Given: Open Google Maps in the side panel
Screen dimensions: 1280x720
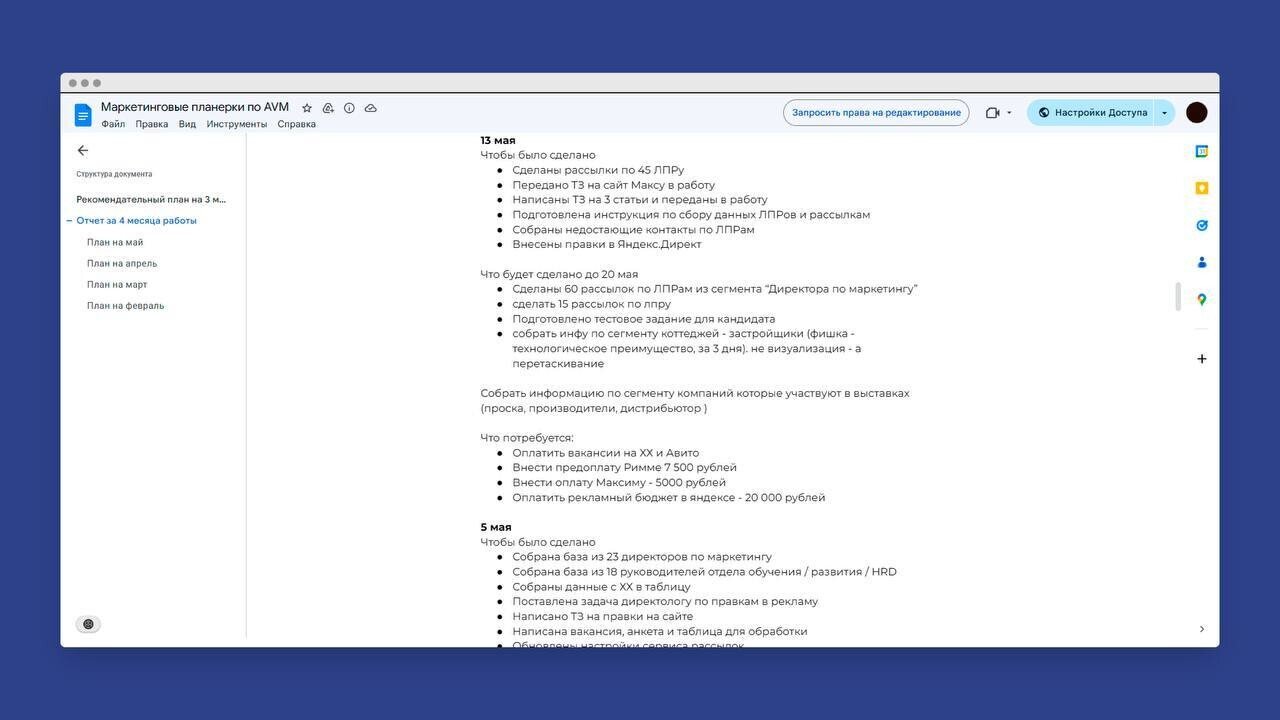Looking at the screenshot, I should 1202,299.
